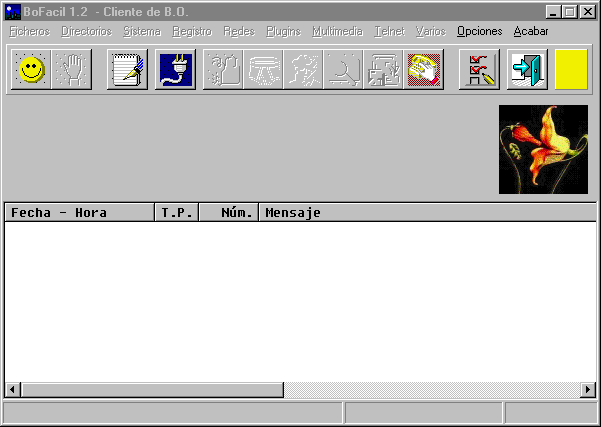Click the Fecha - Hora column header
The image size is (601, 427).
(79, 213)
